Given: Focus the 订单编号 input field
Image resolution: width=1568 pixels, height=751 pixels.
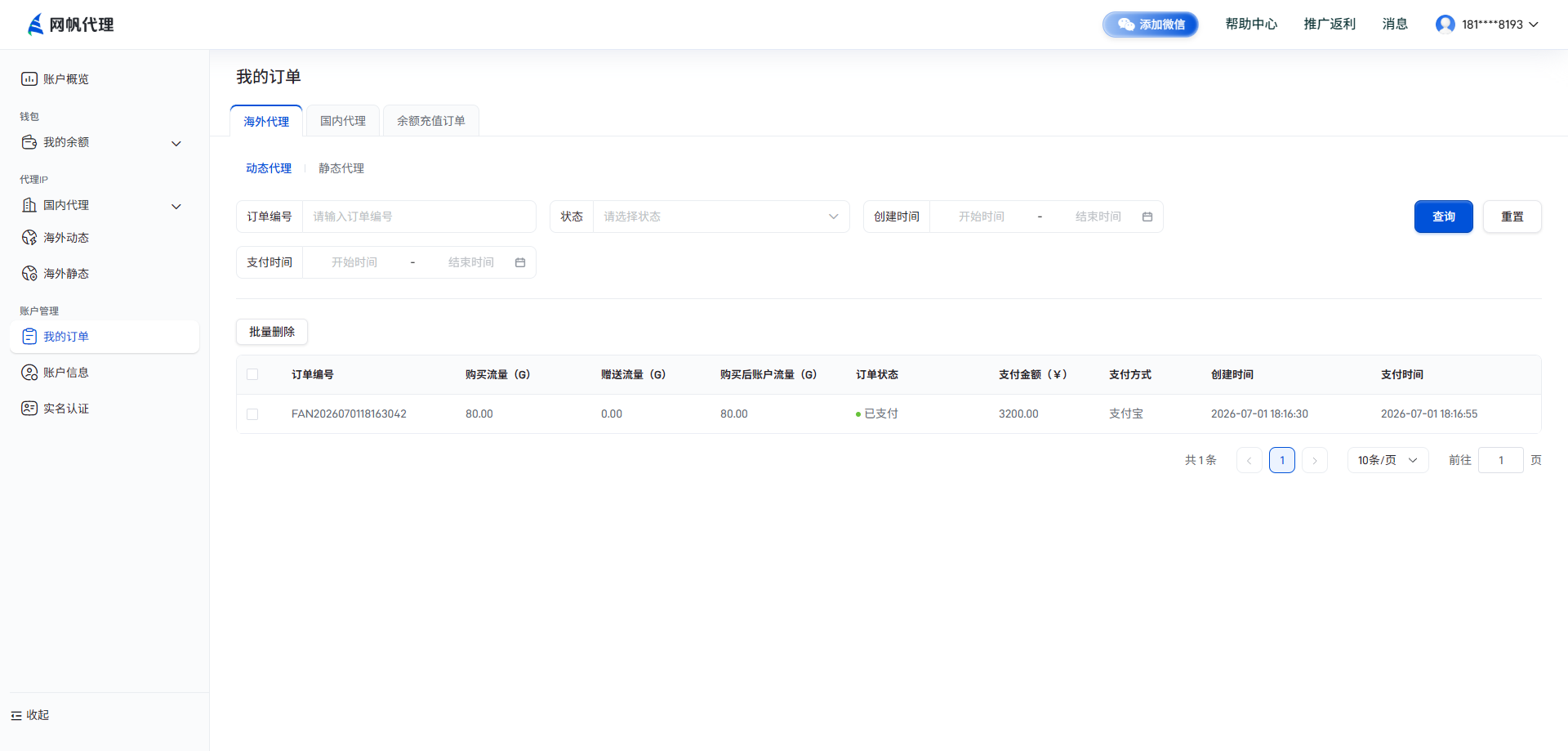Looking at the screenshot, I should [x=419, y=217].
